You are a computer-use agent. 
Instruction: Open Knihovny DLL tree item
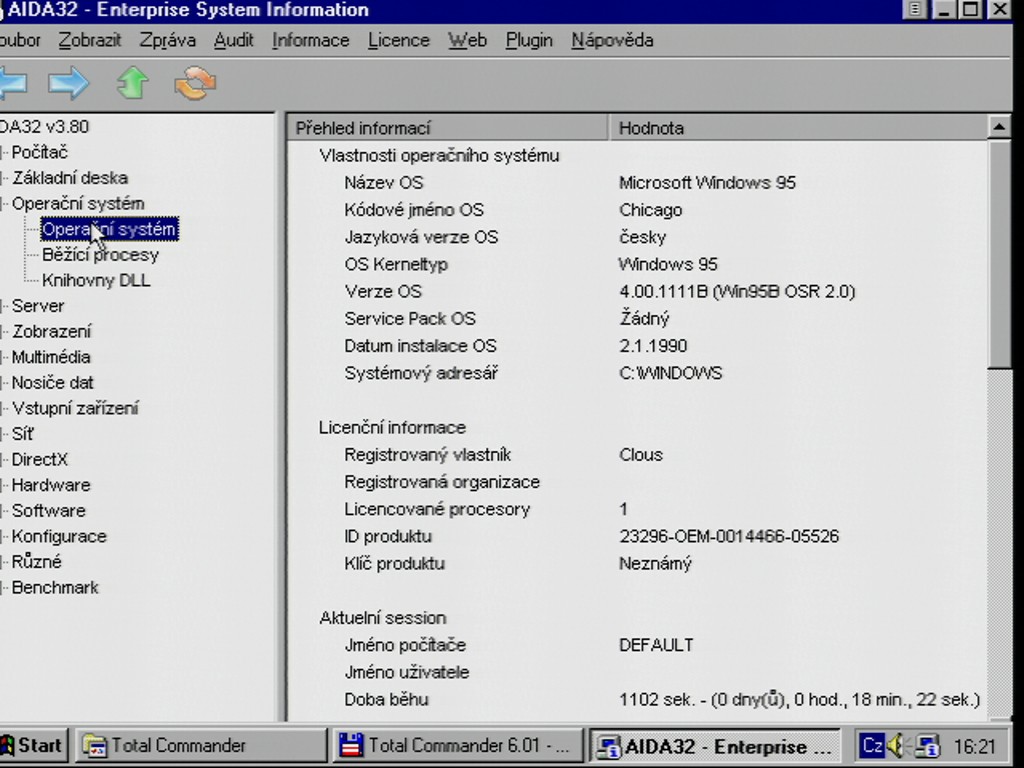[96, 280]
